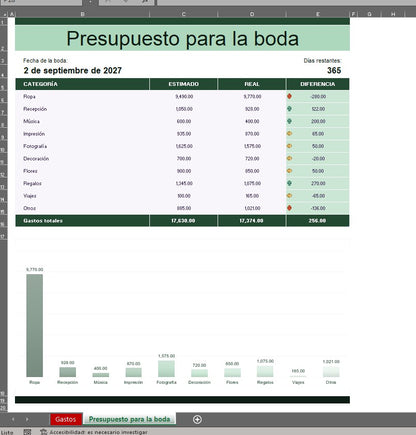Click the macro recording icon in status bar
This screenshot has height=435, width=416.
coord(27,432)
